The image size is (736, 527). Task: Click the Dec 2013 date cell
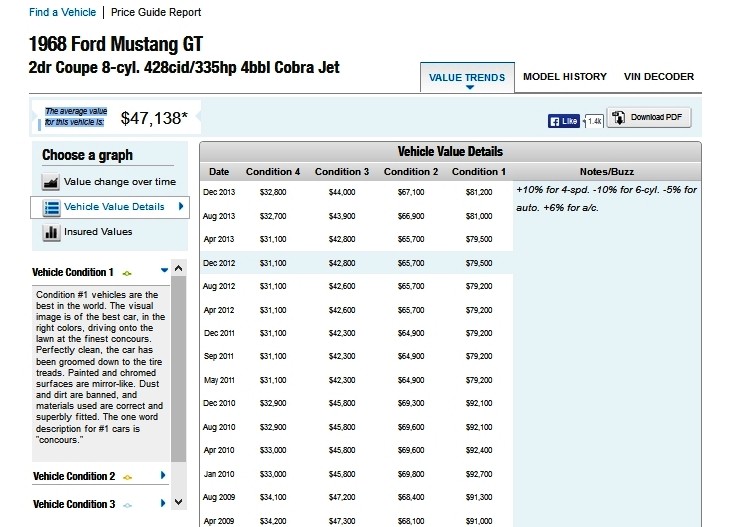point(219,192)
